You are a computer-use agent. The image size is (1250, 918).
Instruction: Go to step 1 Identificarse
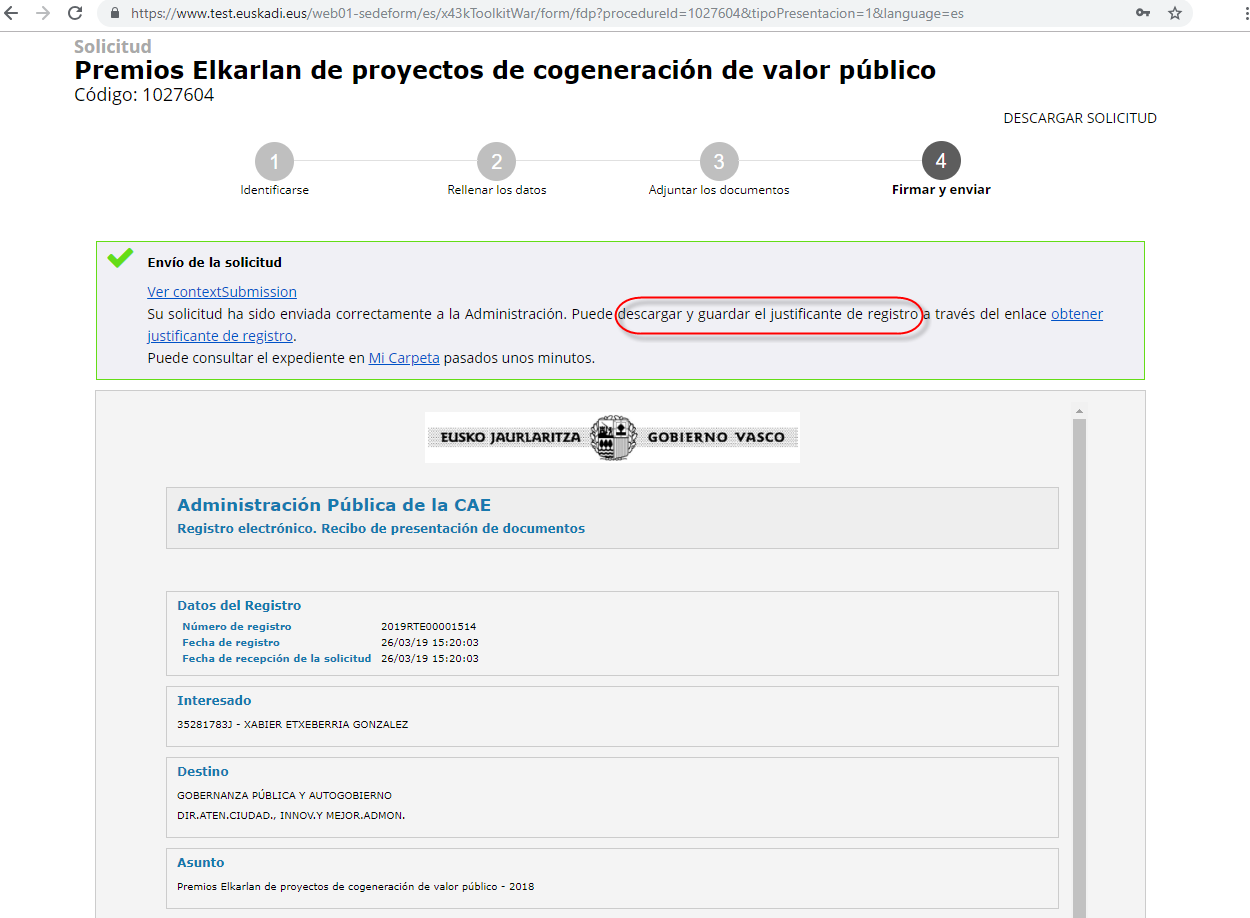point(274,162)
